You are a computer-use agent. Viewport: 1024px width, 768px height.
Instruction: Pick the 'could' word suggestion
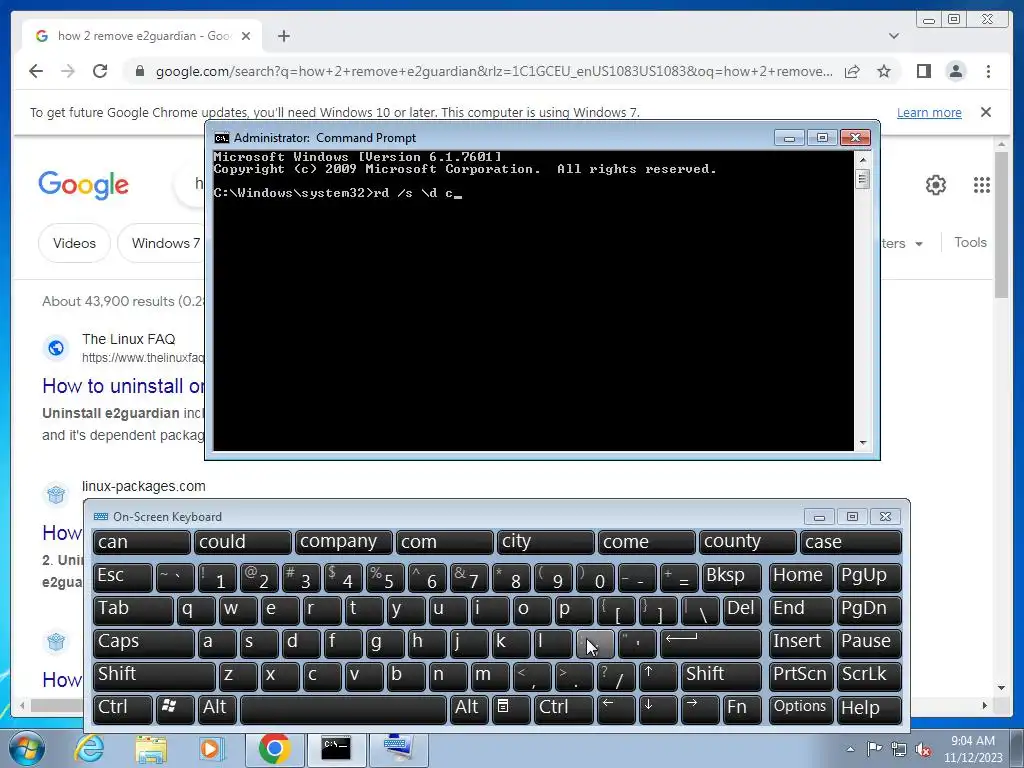(242, 542)
